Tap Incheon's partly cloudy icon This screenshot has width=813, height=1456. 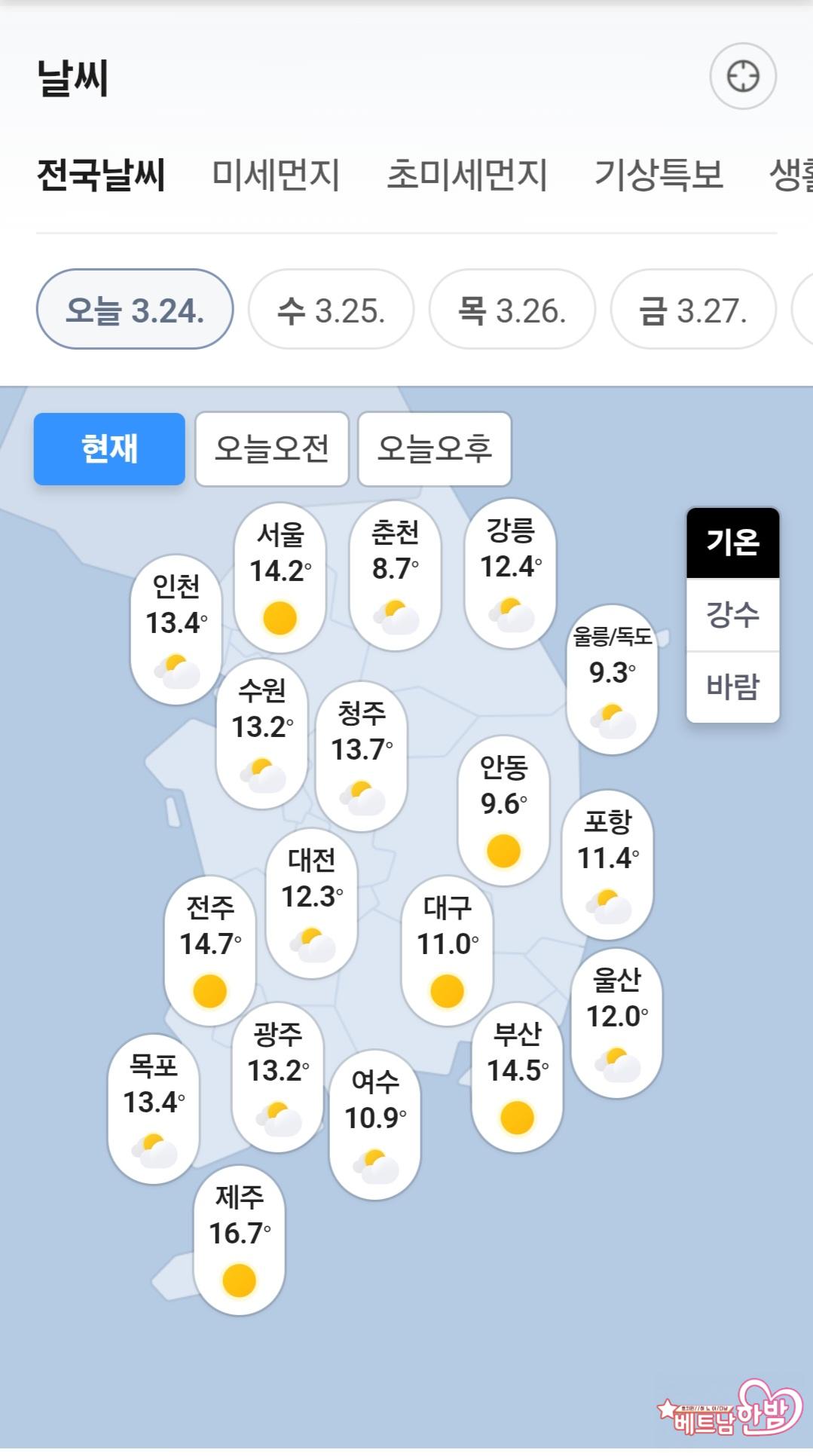(177, 671)
